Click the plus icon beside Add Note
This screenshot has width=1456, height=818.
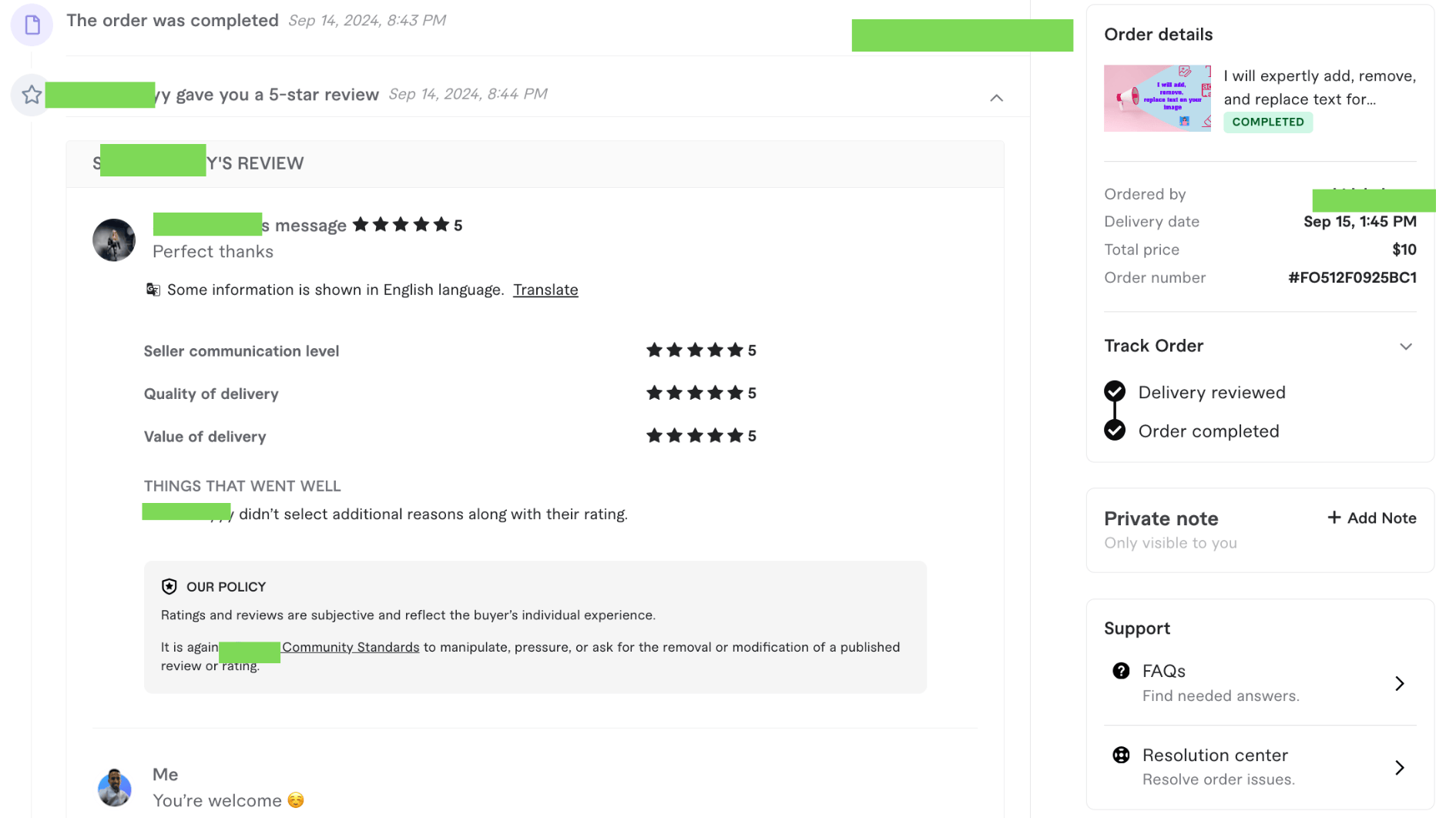tap(1334, 518)
